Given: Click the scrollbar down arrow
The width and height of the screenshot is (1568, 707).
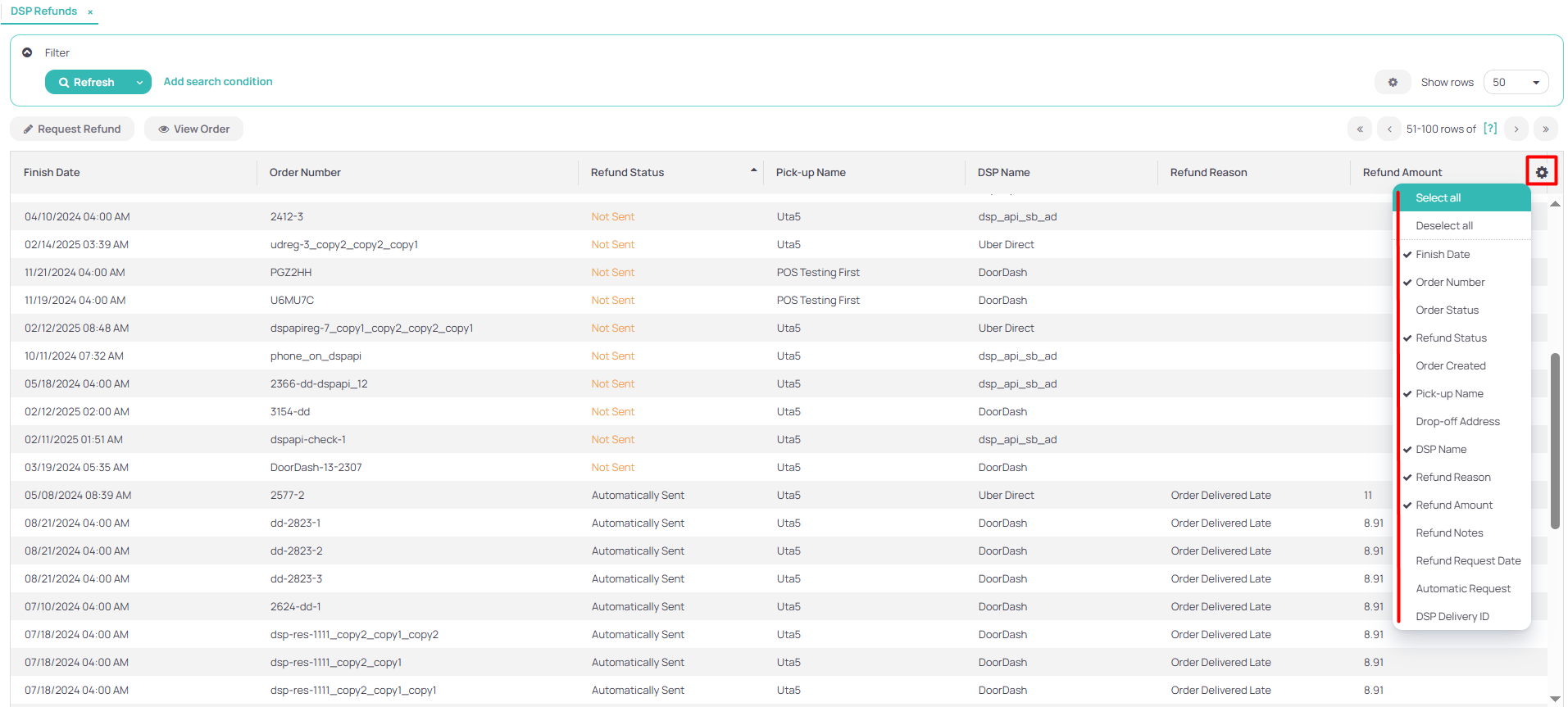Looking at the screenshot, I should (x=1555, y=699).
